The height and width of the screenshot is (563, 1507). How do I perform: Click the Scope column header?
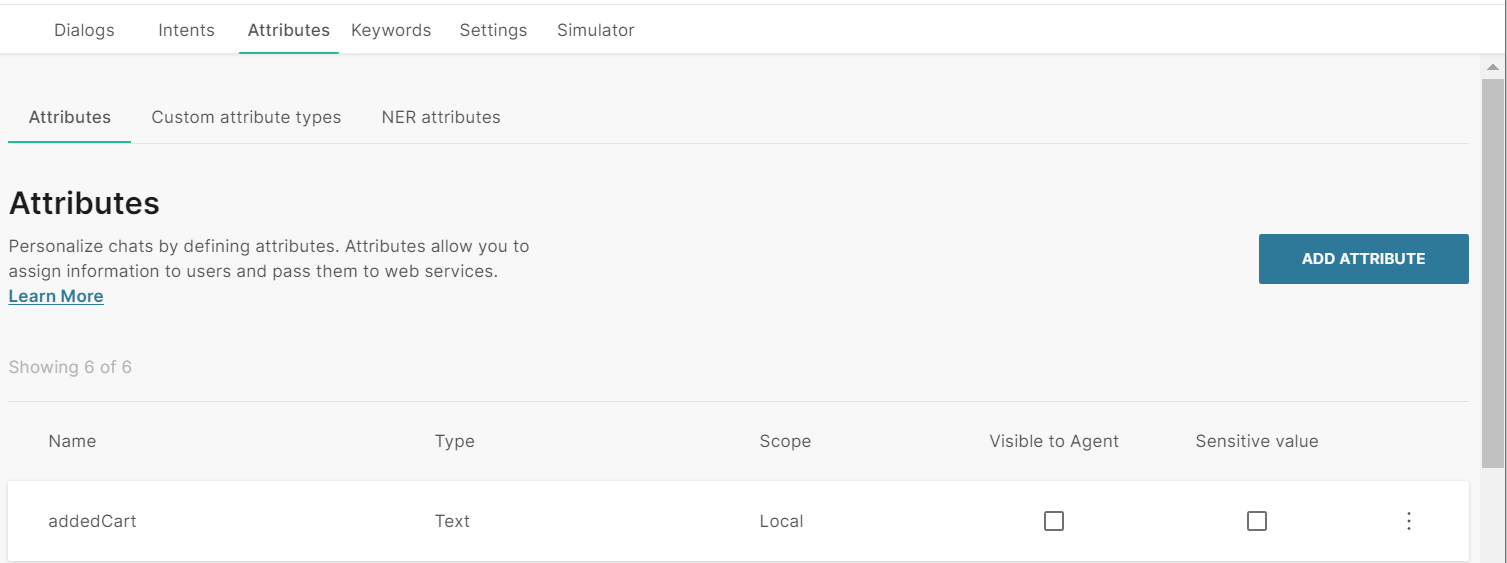[785, 441]
